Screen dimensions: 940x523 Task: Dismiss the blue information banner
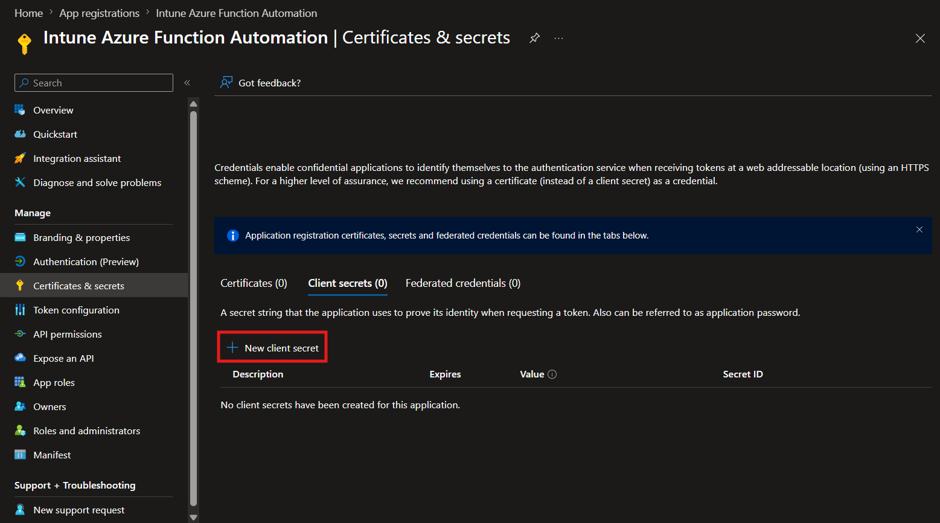[919, 230]
